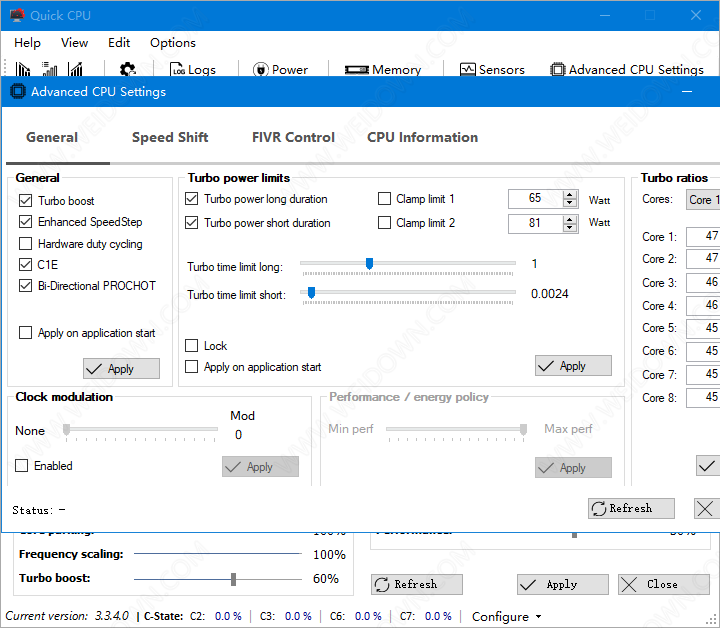Open the Help menu

(x=28, y=43)
